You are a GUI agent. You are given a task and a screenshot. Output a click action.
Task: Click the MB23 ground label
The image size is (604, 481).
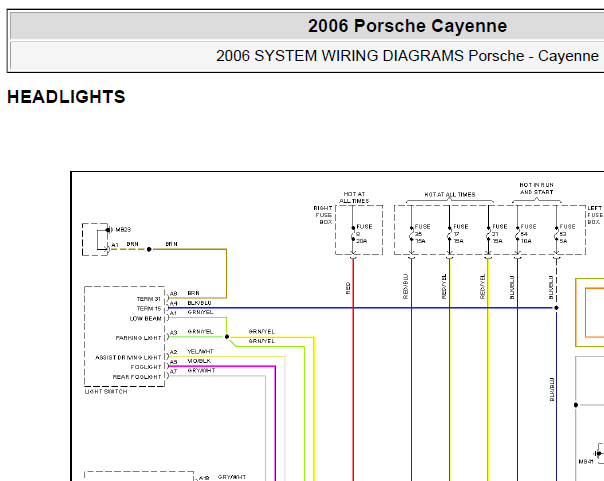click(x=123, y=230)
